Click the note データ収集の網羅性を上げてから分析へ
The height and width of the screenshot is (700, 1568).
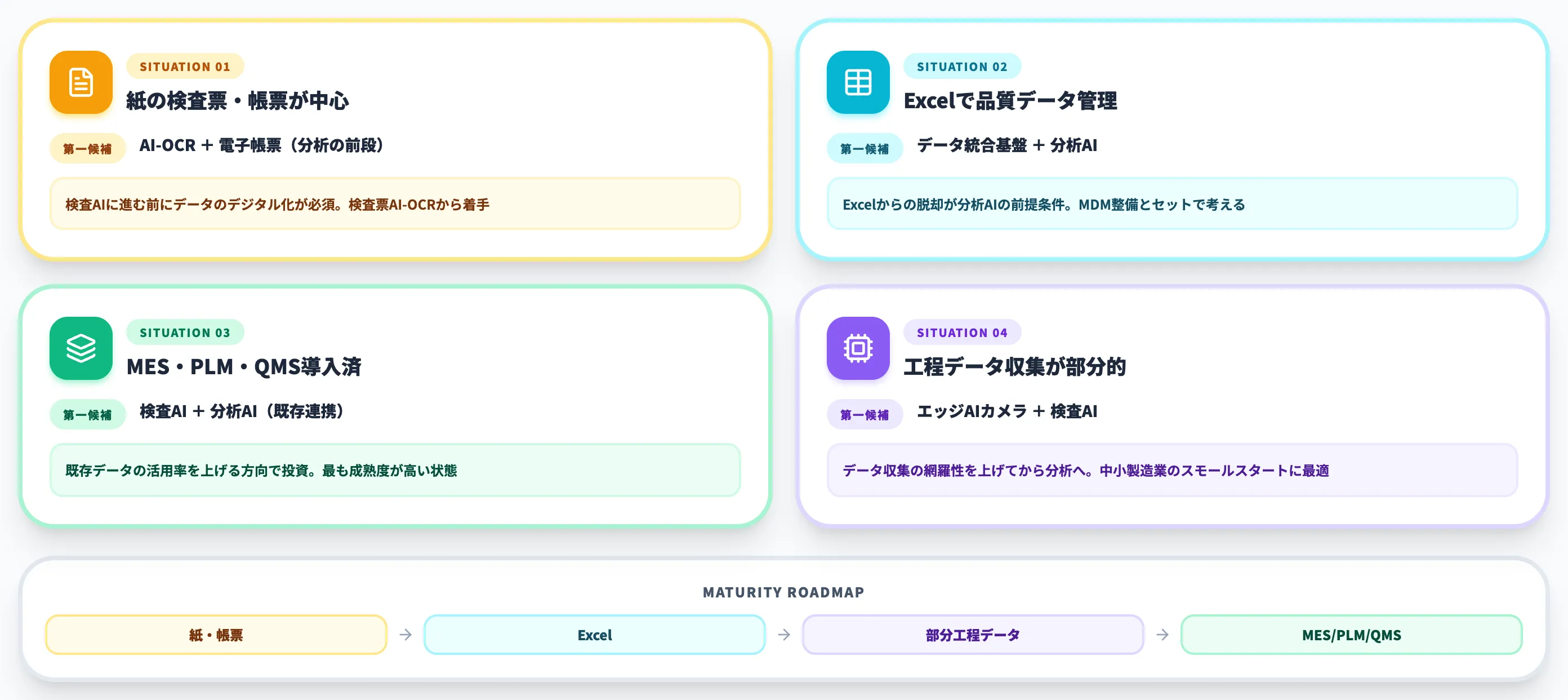[1171, 470]
